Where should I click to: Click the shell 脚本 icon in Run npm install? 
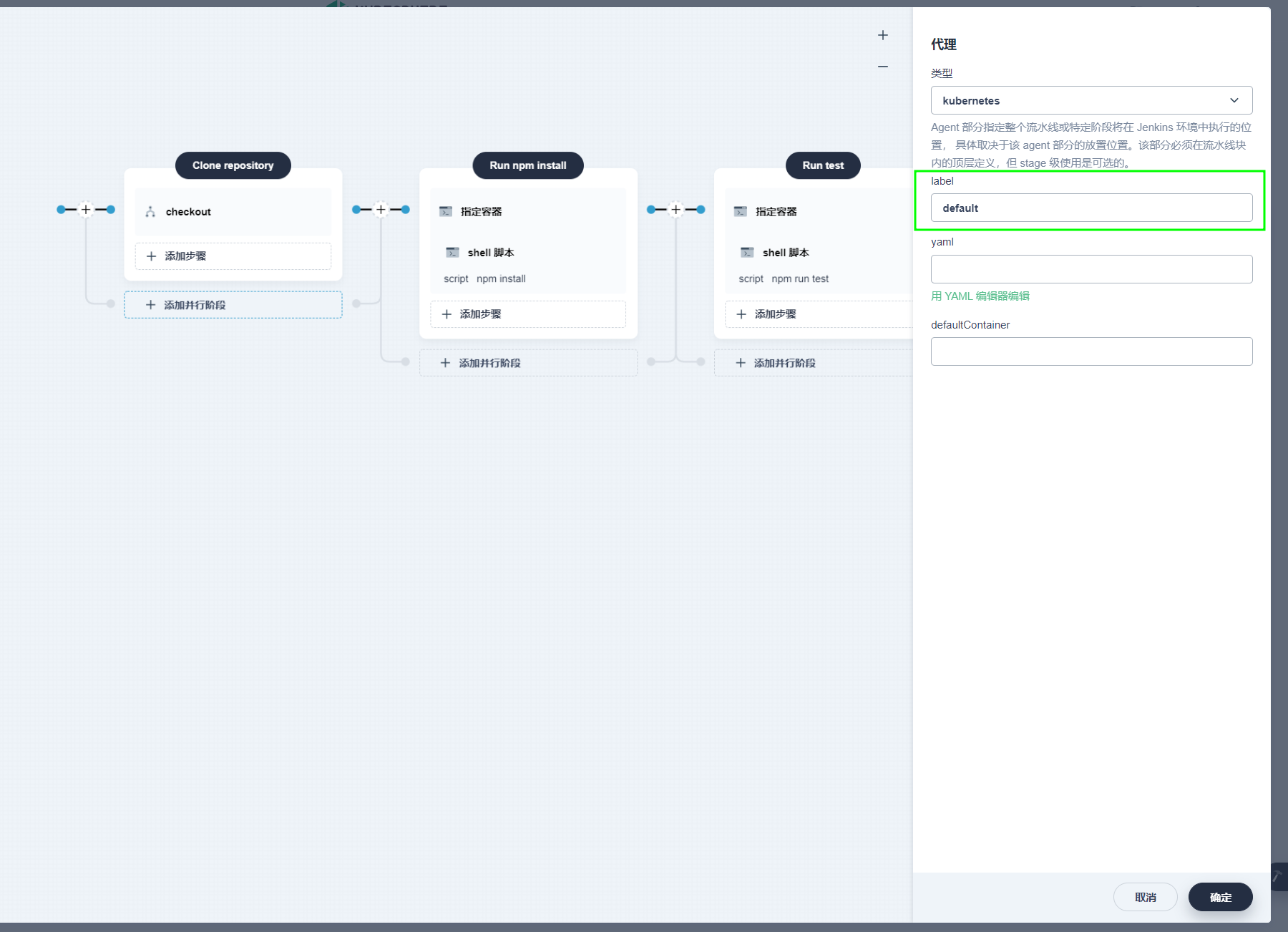tap(453, 252)
